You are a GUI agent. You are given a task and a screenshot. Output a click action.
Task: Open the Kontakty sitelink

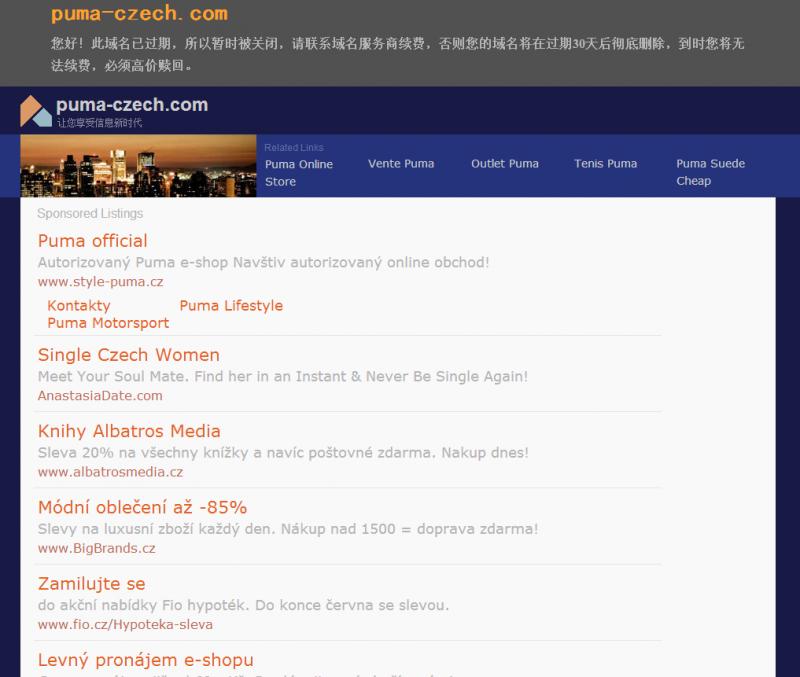(79, 306)
